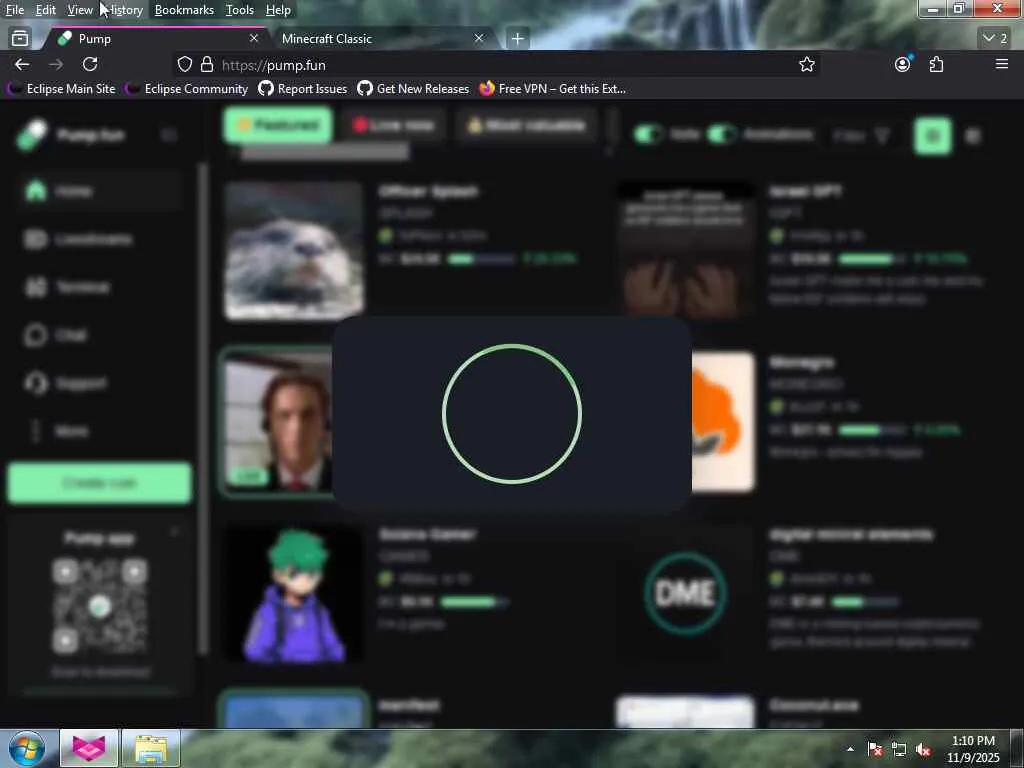The width and height of the screenshot is (1024, 768).
Task: Collapse the sidebar using header icon
Action: pos(168,135)
